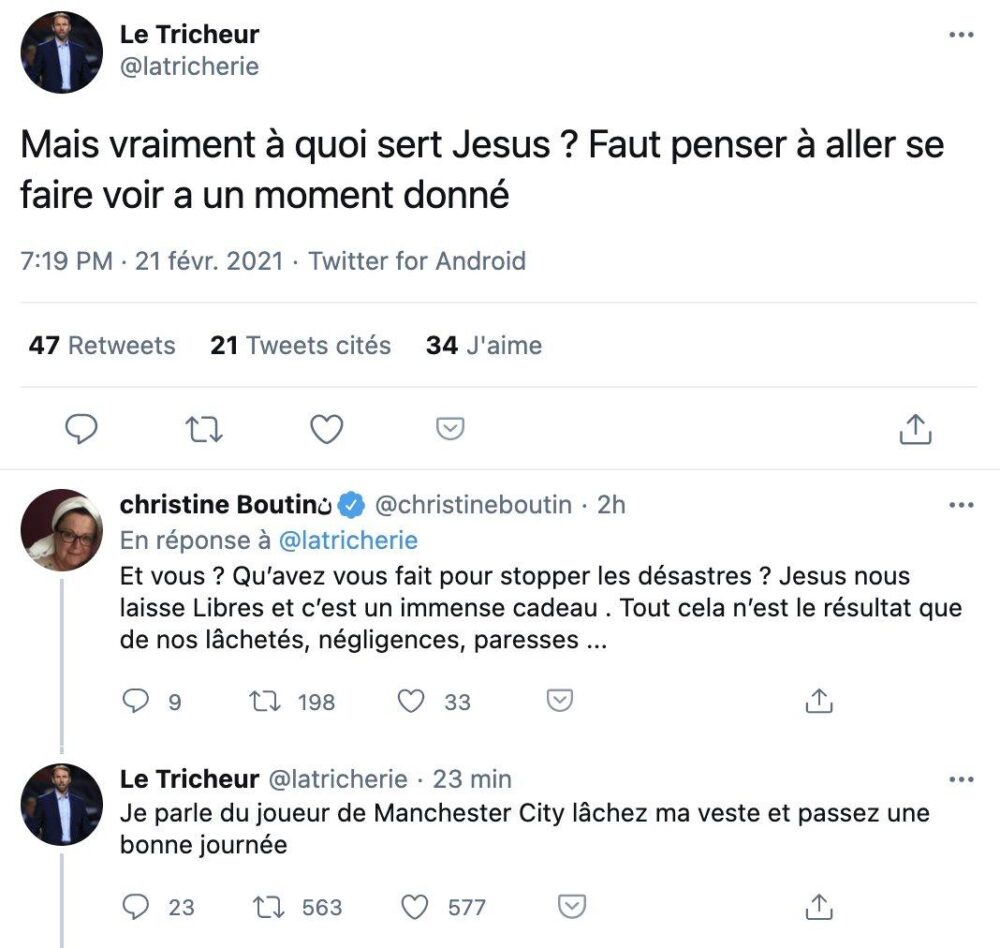Like the main tweet with the heart icon

[327, 429]
